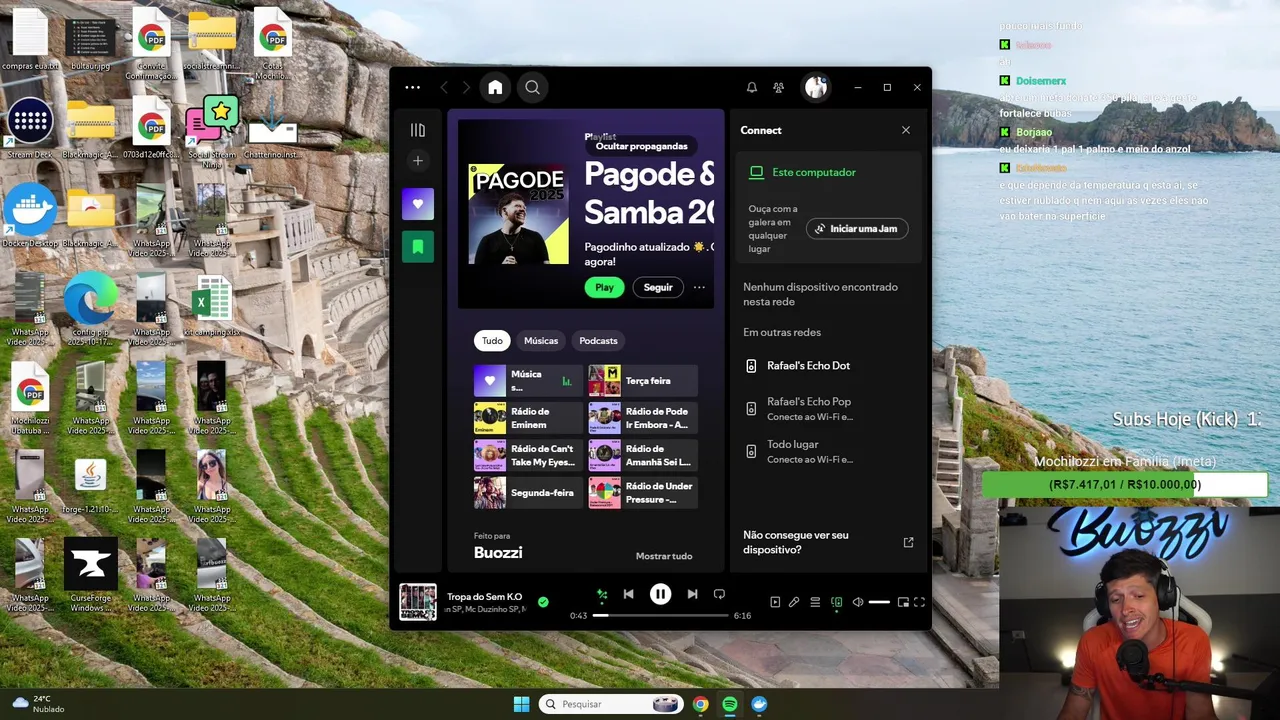
Task: Expand Your Library sidebar
Action: [418, 130]
